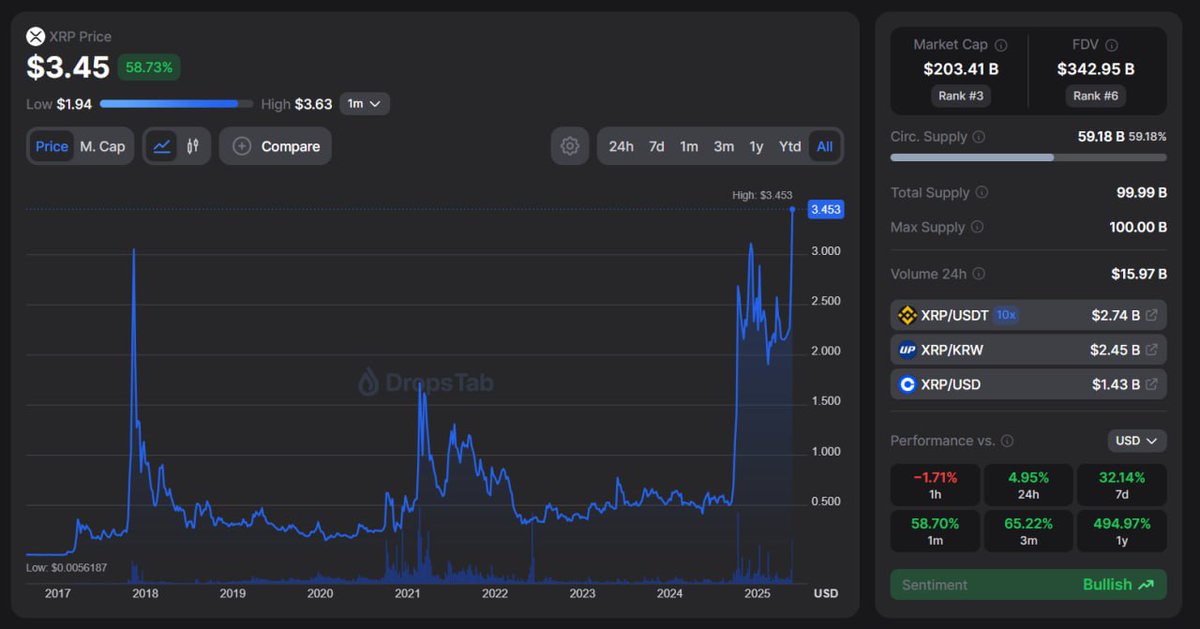The height and width of the screenshot is (629, 1200).
Task: Click the Low: $0.0056187 chart label
Action: click(x=66, y=567)
